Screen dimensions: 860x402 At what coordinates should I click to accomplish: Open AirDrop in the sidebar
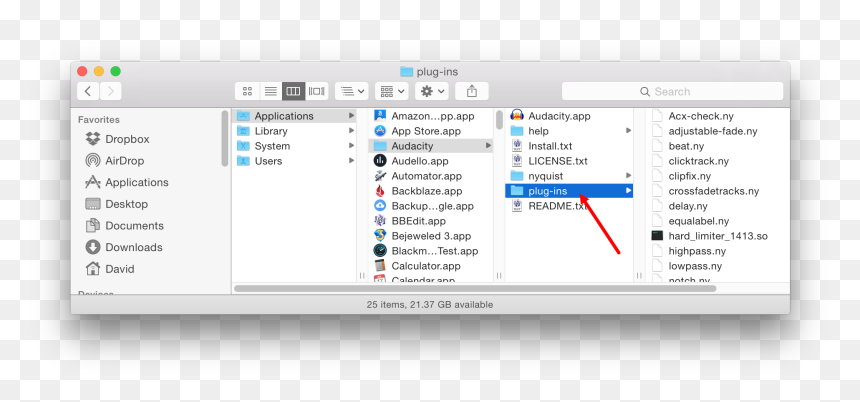pos(115,161)
